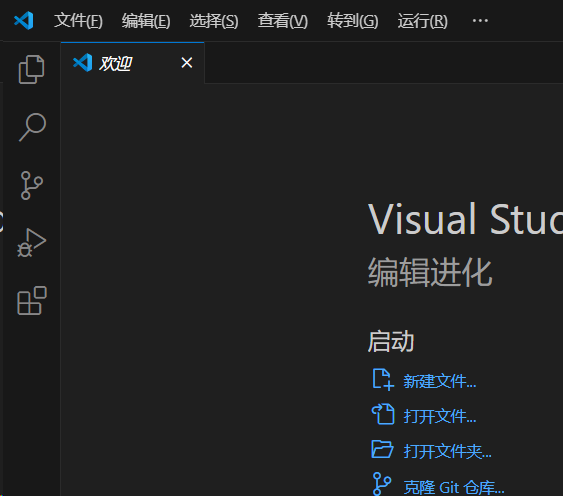
Task: Click the 新建文件... link
Action: (x=440, y=381)
